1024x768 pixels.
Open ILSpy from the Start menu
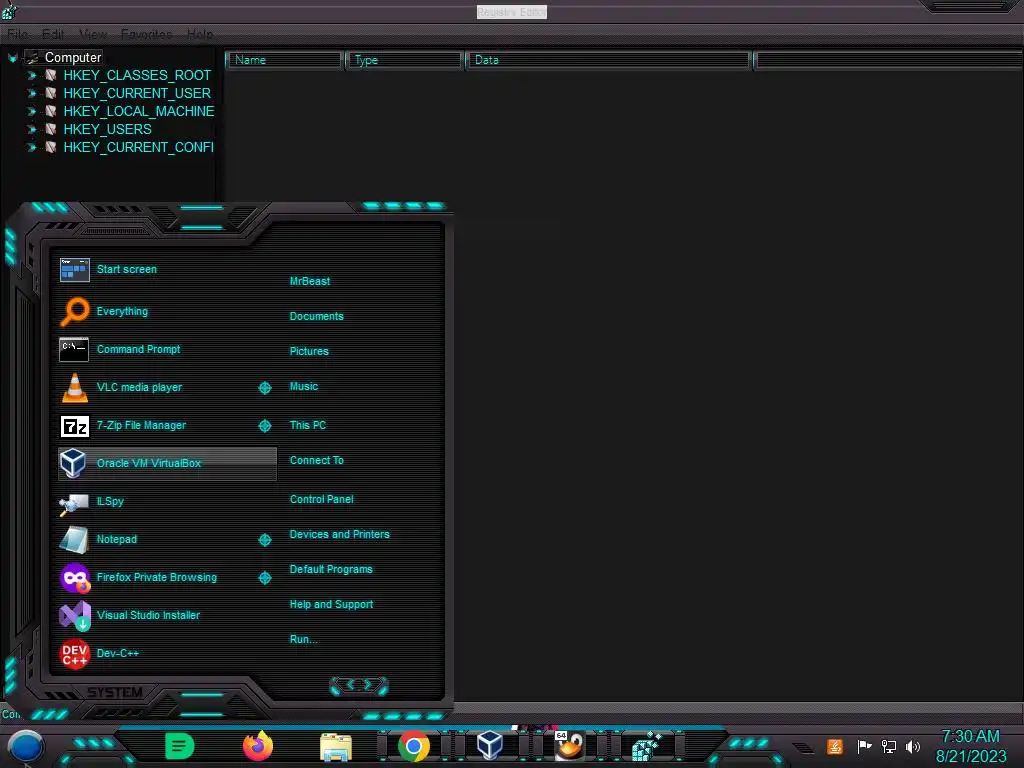pyautogui.click(x=110, y=502)
